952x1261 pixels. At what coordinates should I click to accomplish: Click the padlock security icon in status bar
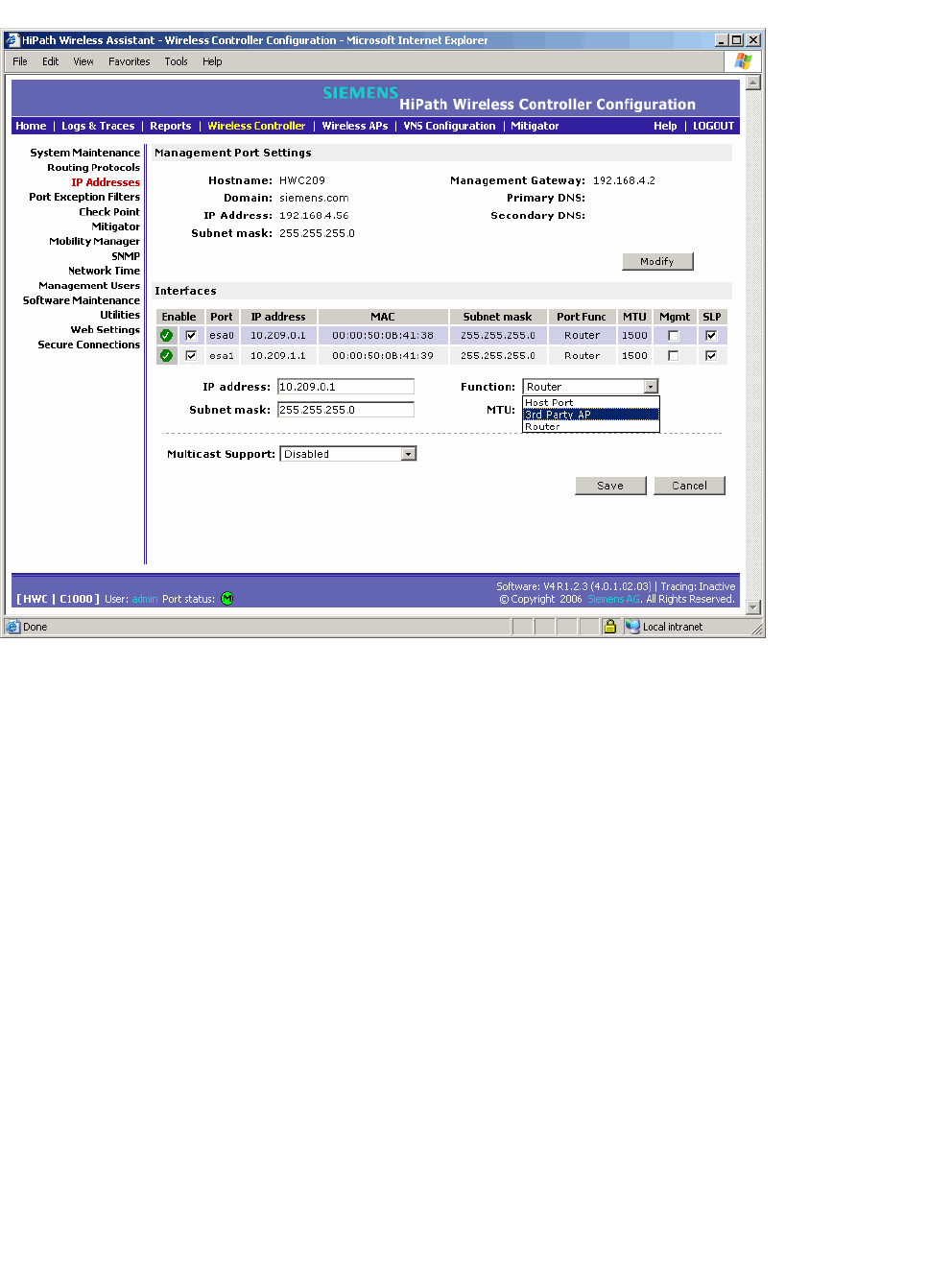click(x=609, y=627)
